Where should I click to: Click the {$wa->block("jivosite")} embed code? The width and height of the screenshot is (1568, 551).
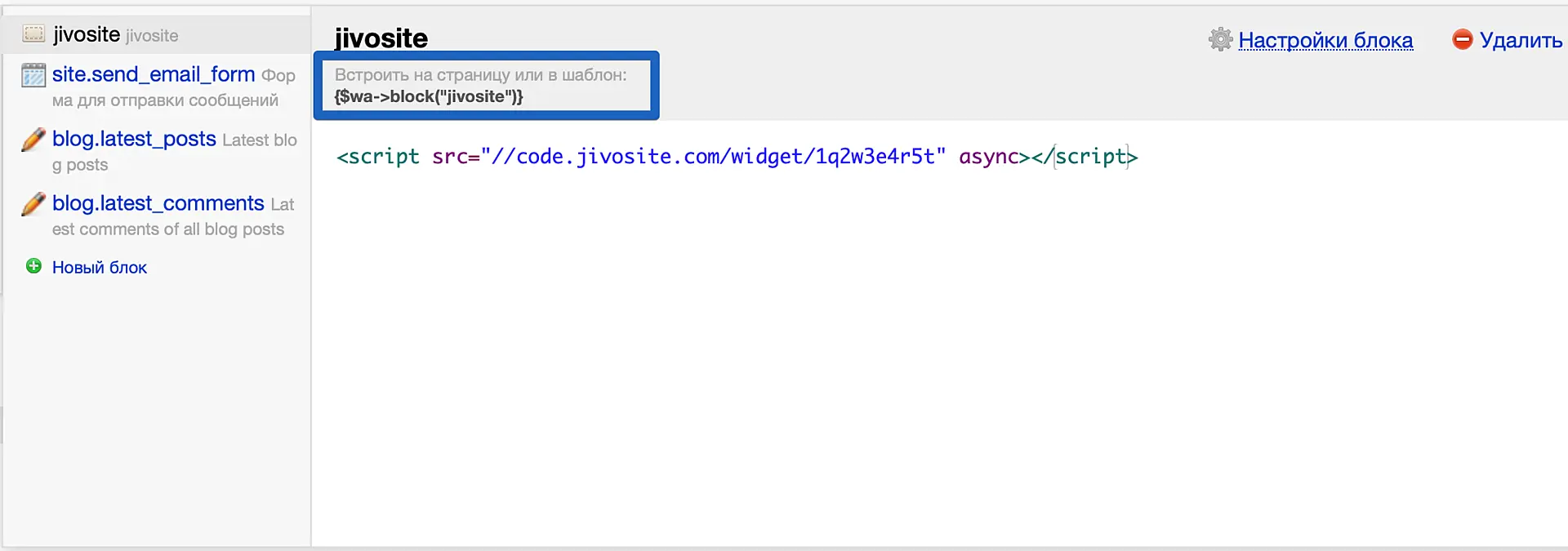(x=429, y=96)
